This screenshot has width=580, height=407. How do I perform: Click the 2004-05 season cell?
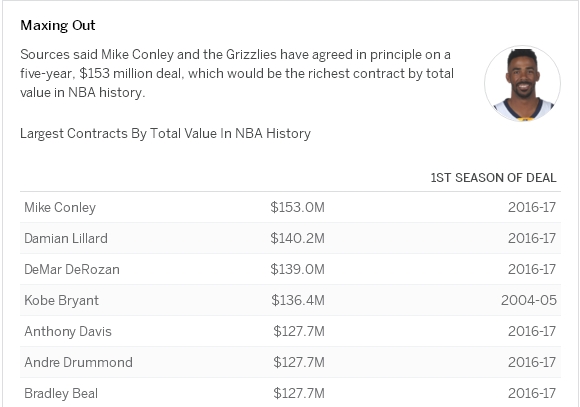pyautogui.click(x=529, y=300)
